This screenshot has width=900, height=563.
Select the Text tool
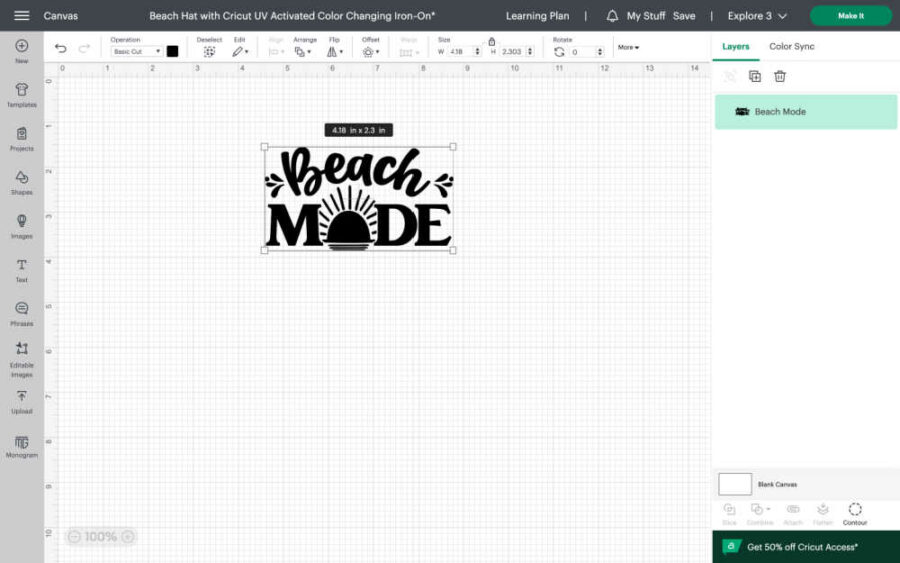click(21, 269)
